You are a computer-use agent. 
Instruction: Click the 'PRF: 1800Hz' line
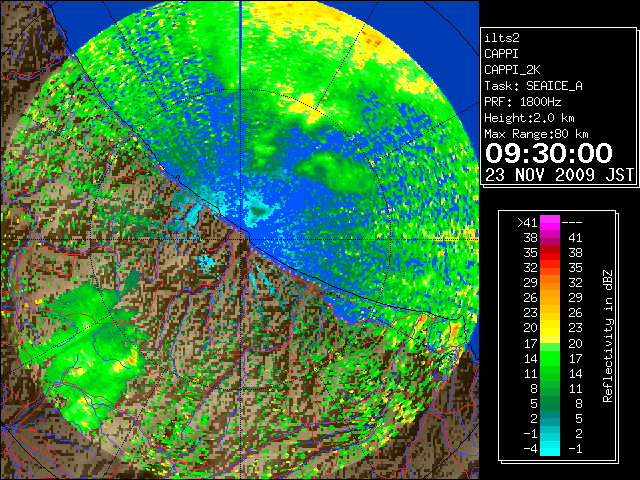523,102
